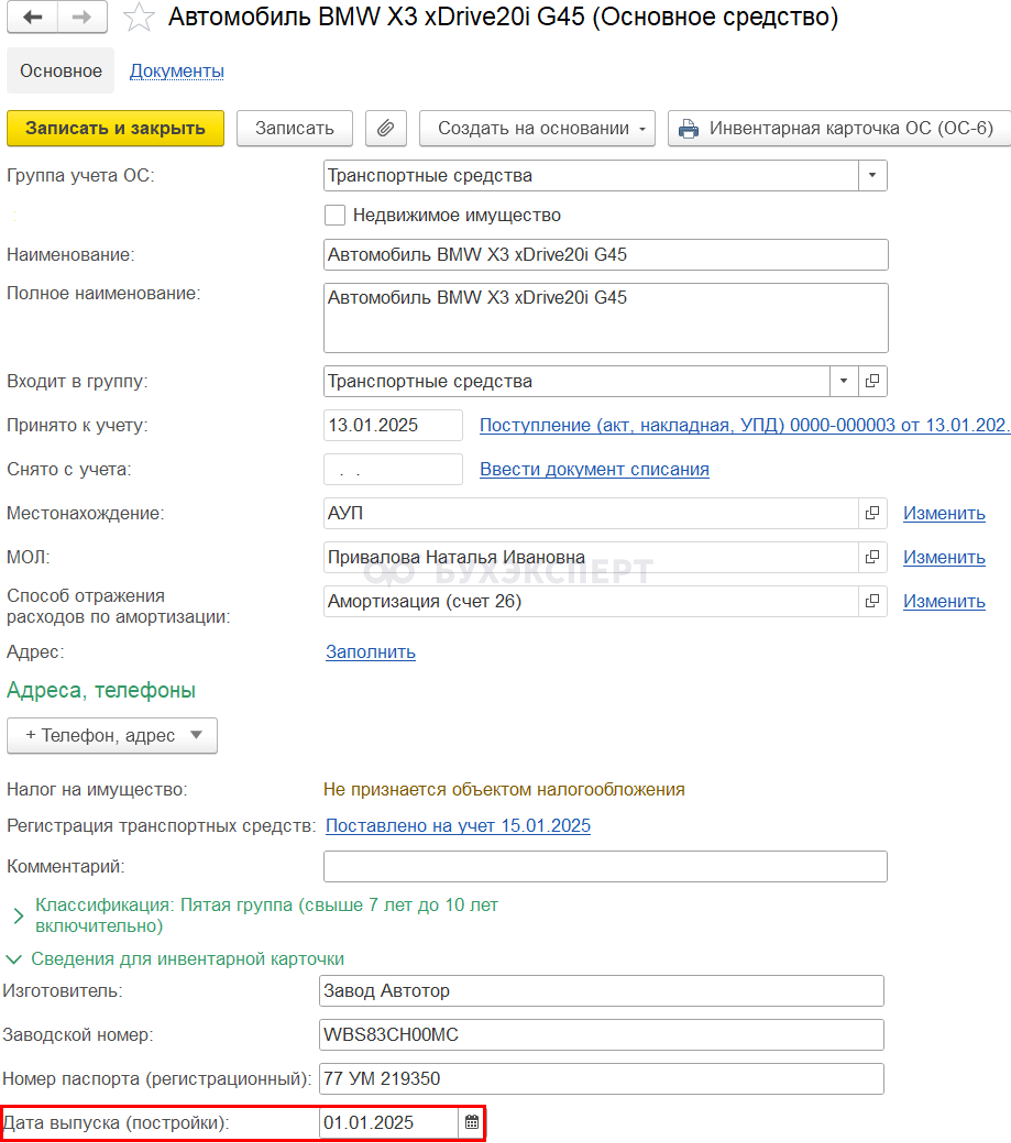Viewport: 1011px width, 1143px height.
Task: Open the Входит в группу dropdown arrow
Action: pos(843,381)
